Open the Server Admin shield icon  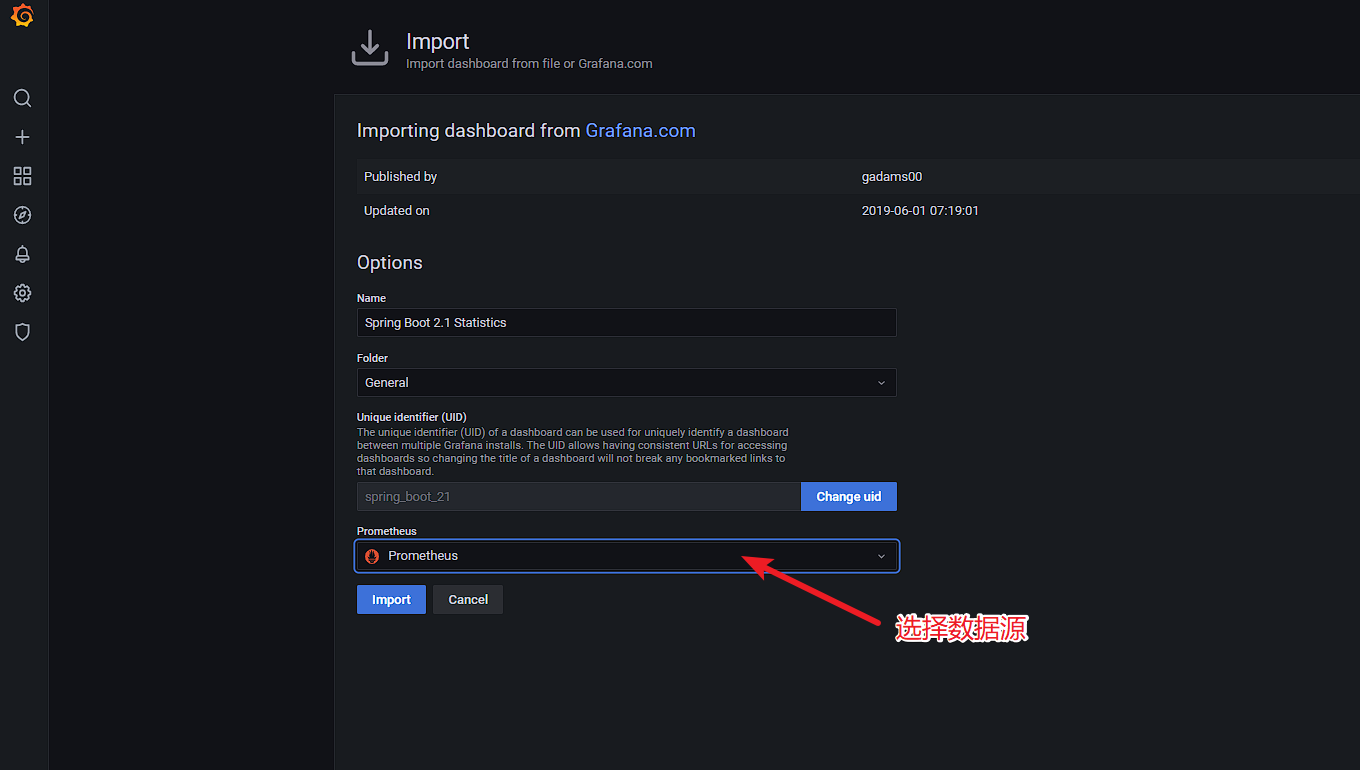22,331
